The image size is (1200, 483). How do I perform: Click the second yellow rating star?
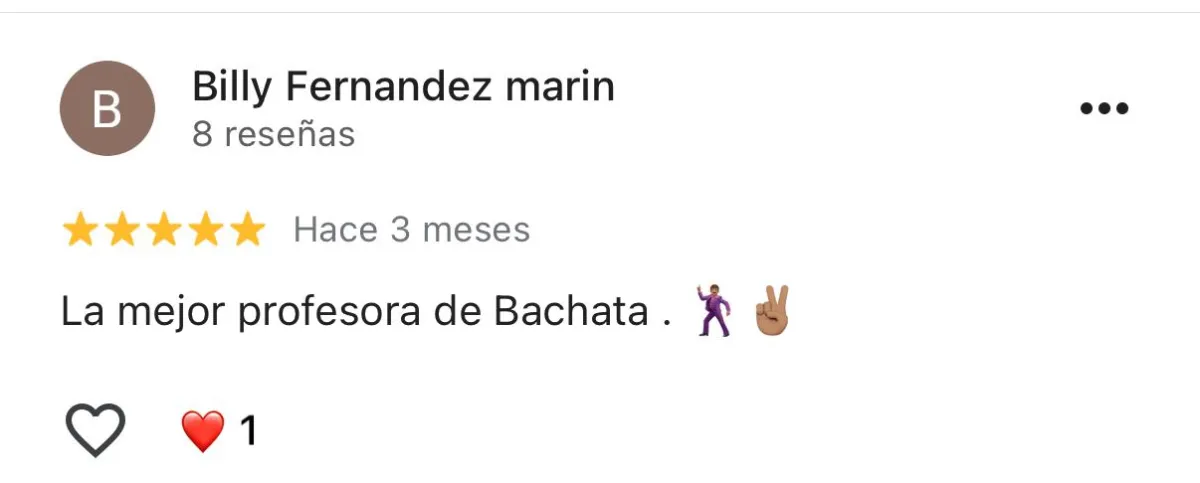122,231
